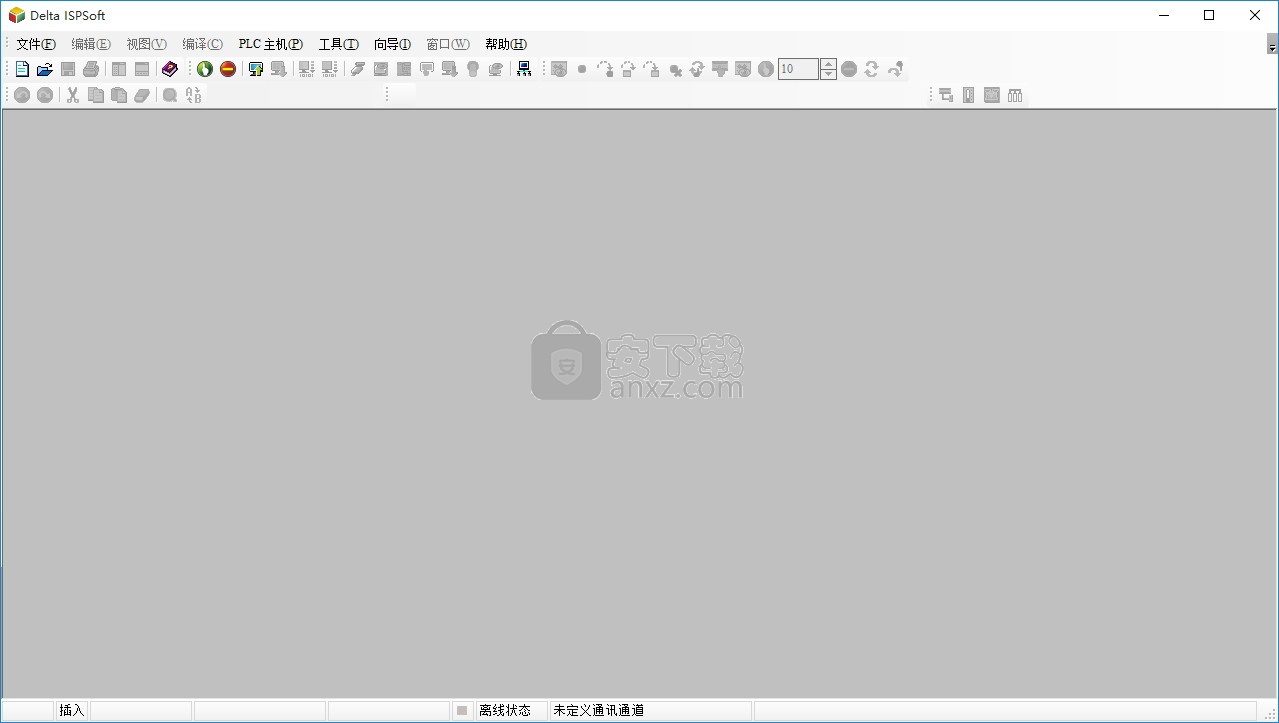Click the 未定义通讯通道 status bar text
The height and width of the screenshot is (723, 1279).
coord(598,711)
